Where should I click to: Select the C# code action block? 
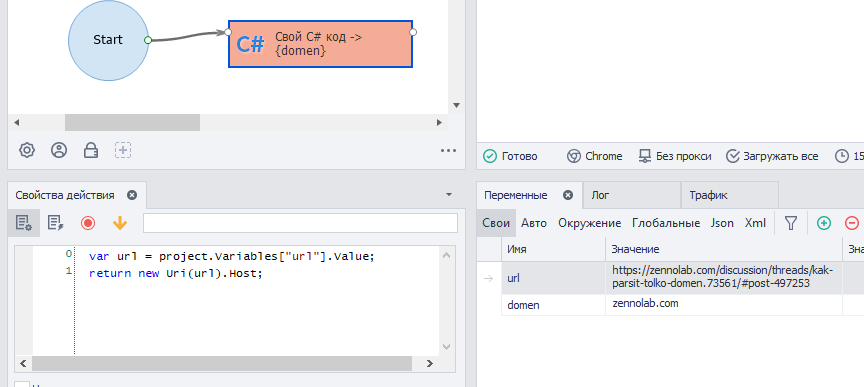click(320, 44)
